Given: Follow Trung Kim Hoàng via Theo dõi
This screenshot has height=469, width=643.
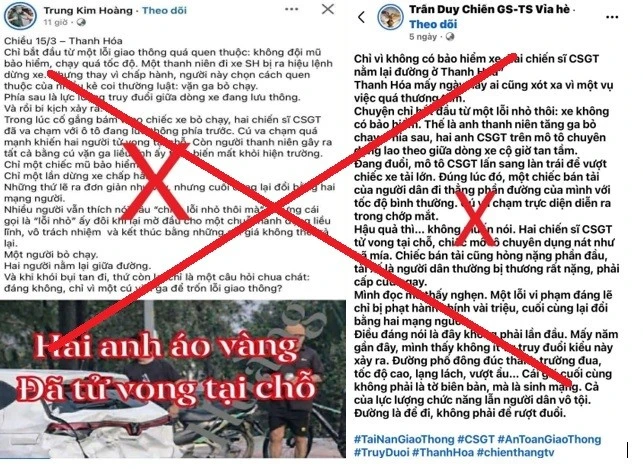Looking at the screenshot, I should coord(164,11).
